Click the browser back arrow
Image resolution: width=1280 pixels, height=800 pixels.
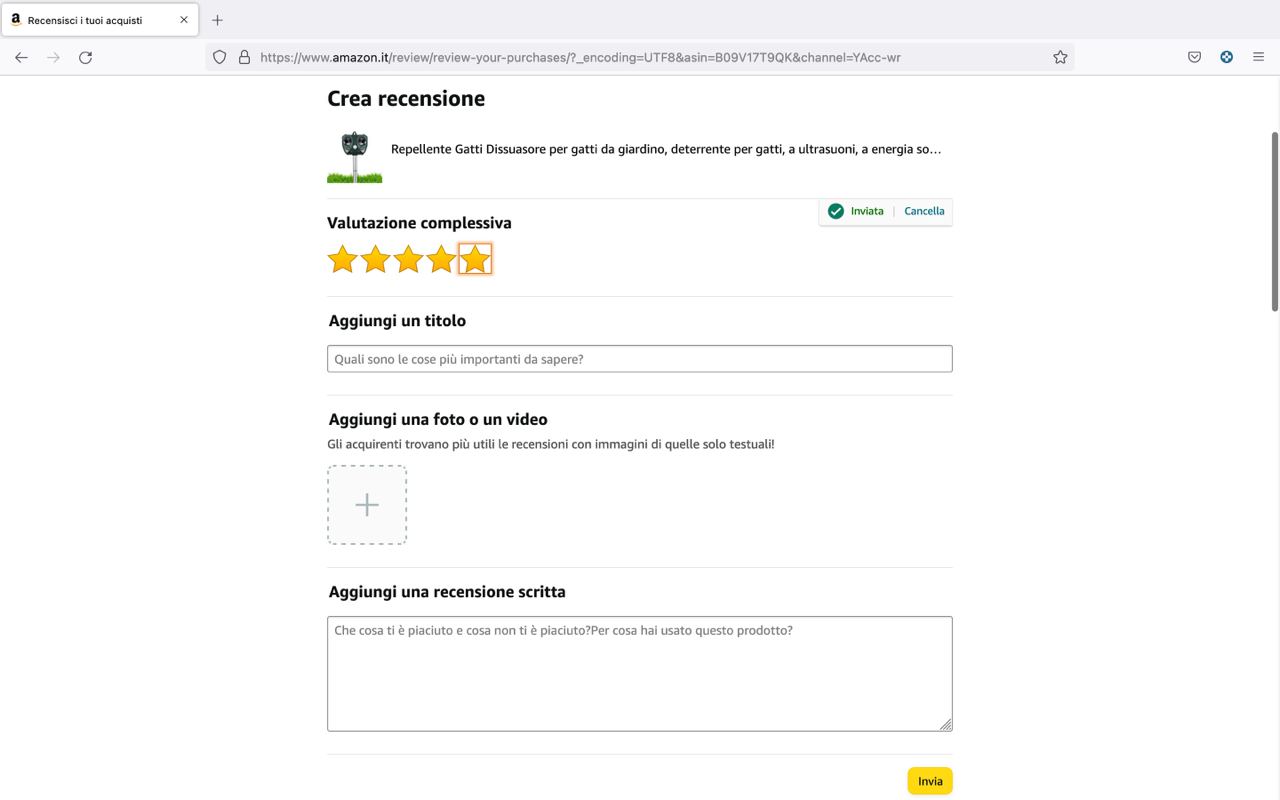point(21,57)
